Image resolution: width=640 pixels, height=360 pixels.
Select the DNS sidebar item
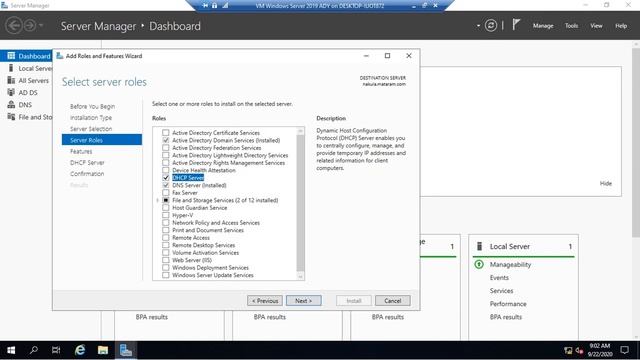tap(25, 105)
